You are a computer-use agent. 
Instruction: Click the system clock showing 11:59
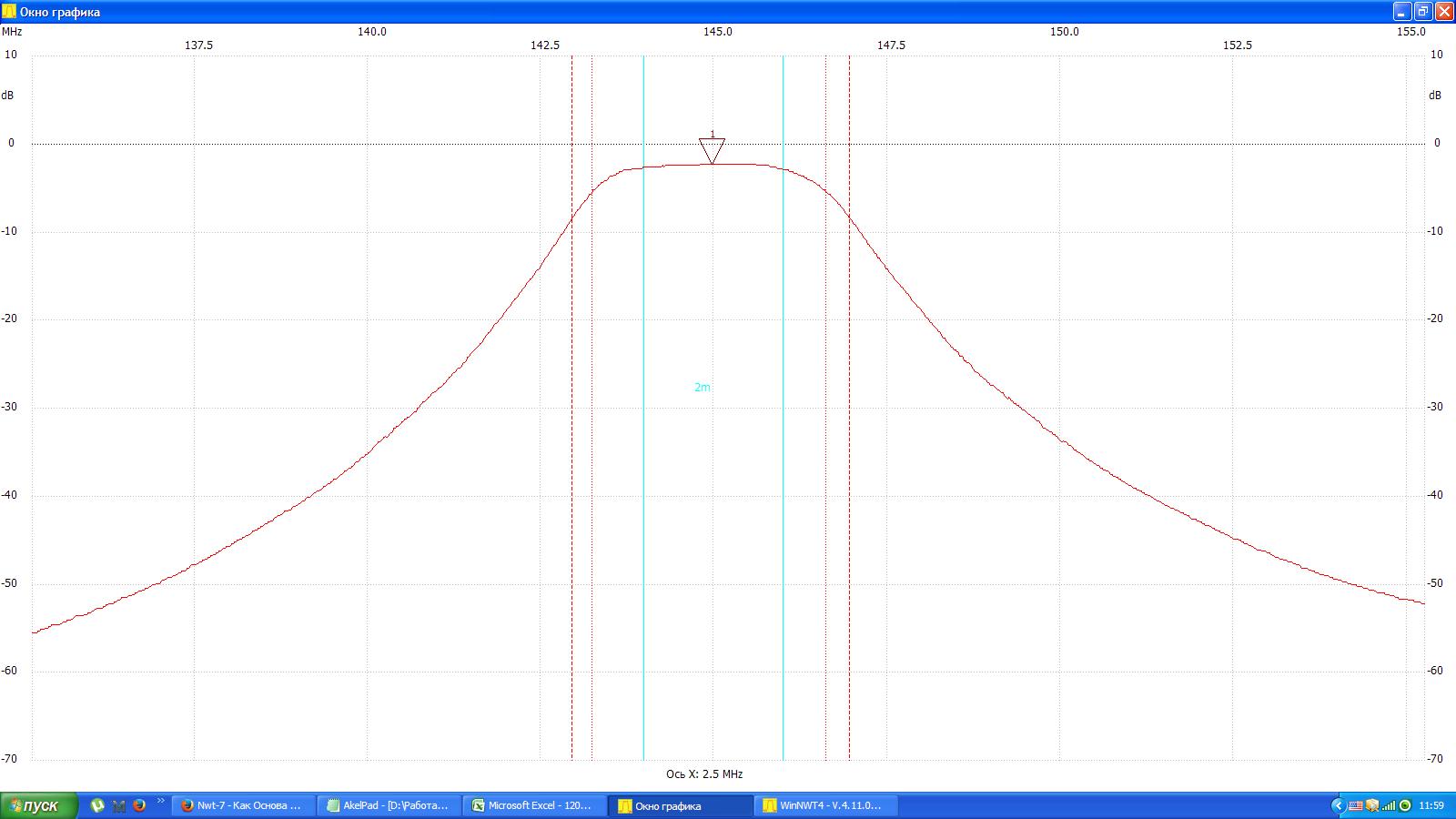coord(1431,805)
